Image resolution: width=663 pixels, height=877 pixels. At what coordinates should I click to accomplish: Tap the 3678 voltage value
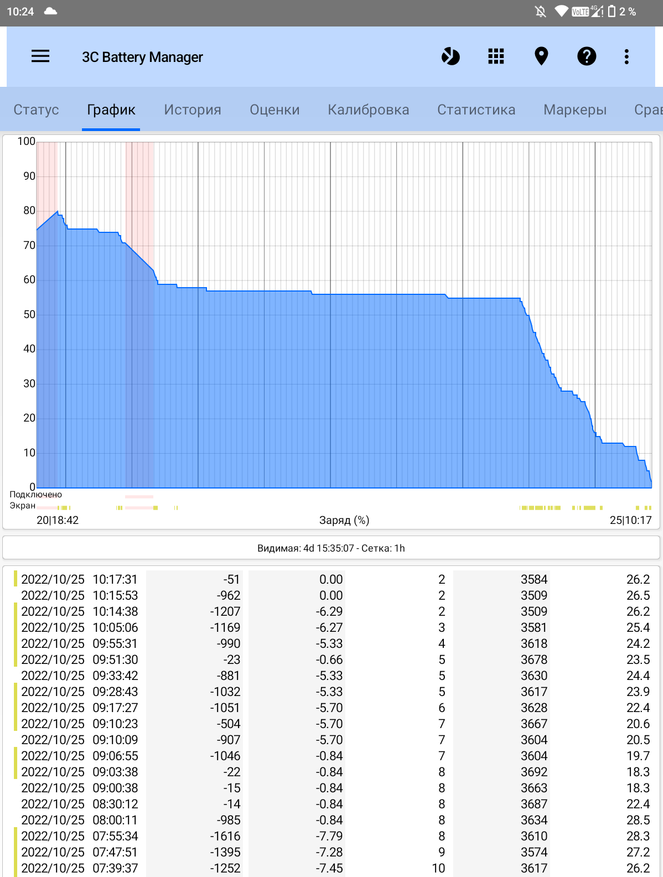click(x=534, y=659)
